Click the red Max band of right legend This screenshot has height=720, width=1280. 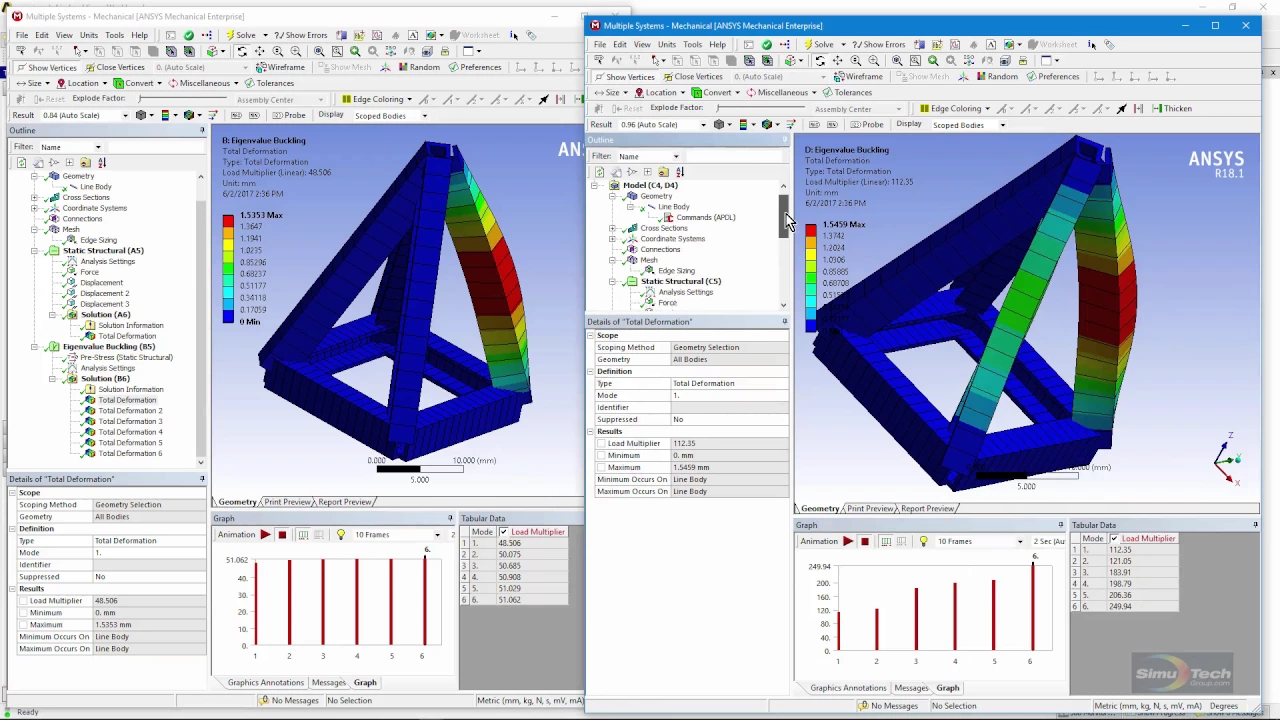coord(810,231)
